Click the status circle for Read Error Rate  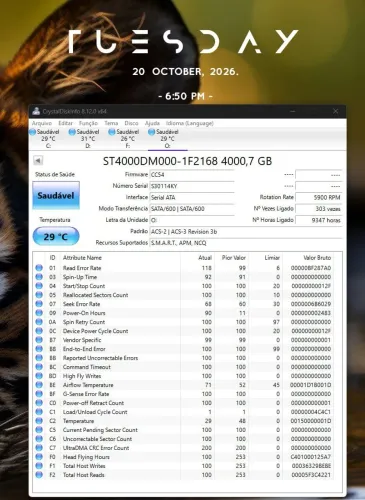(39, 268)
